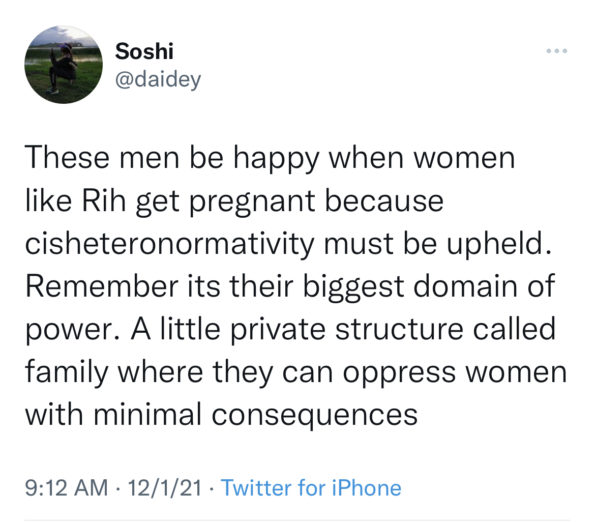Select the word cisheteronormativity in the tweet
Screen dimensions: 595x522
pyautogui.click(x=170, y=244)
